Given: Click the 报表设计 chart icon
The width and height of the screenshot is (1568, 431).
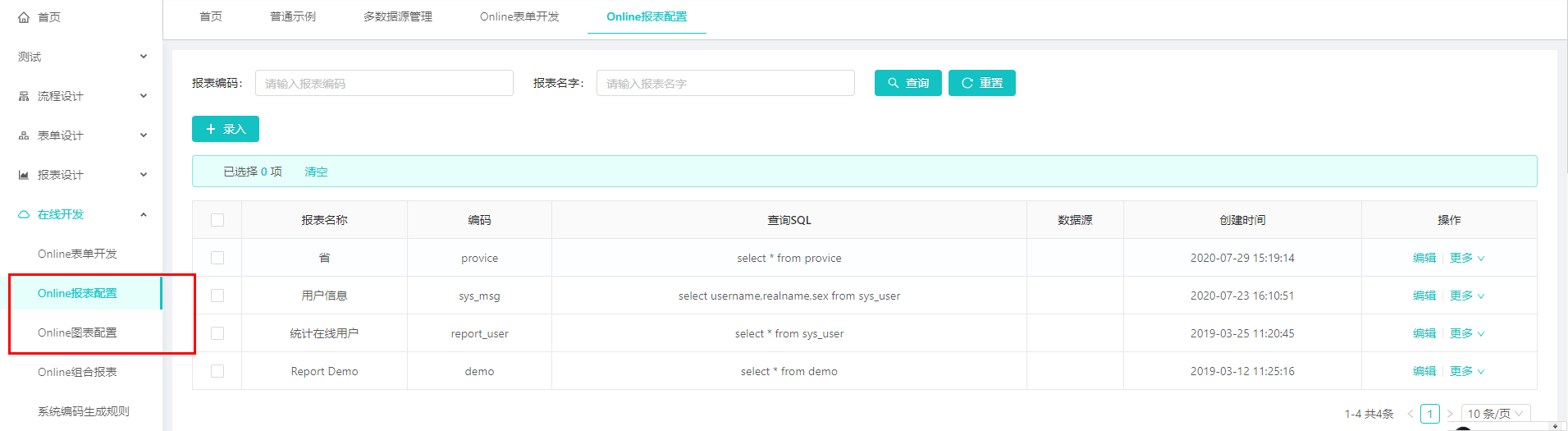Looking at the screenshot, I should pos(24,175).
